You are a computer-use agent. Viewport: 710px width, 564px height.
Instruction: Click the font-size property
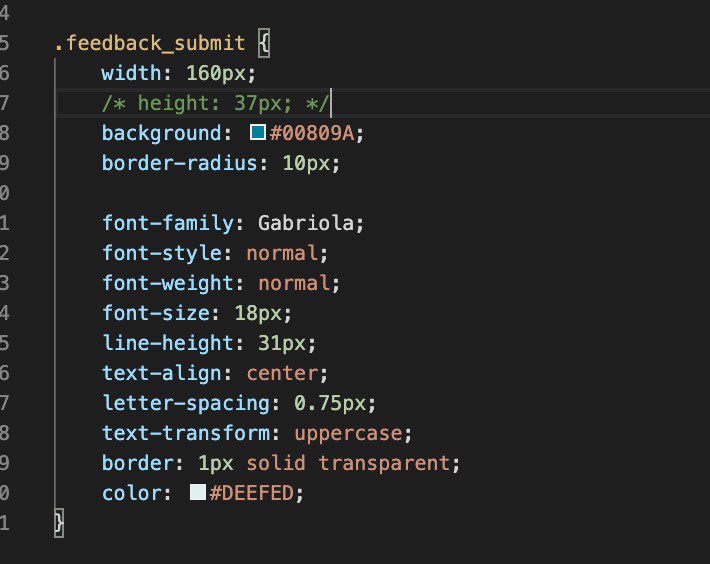156,313
